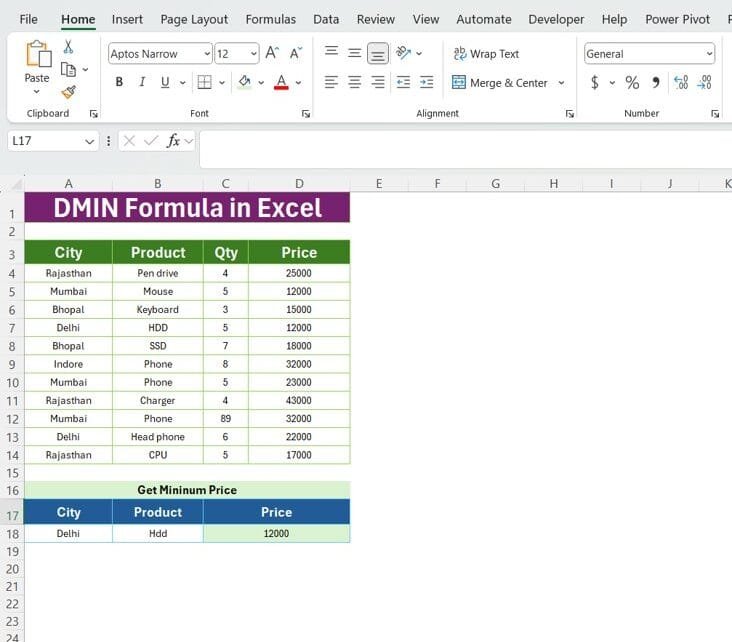Toggle Underline formatting
Image resolution: width=732 pixels, height=642 pixels.
pos(165,82)
